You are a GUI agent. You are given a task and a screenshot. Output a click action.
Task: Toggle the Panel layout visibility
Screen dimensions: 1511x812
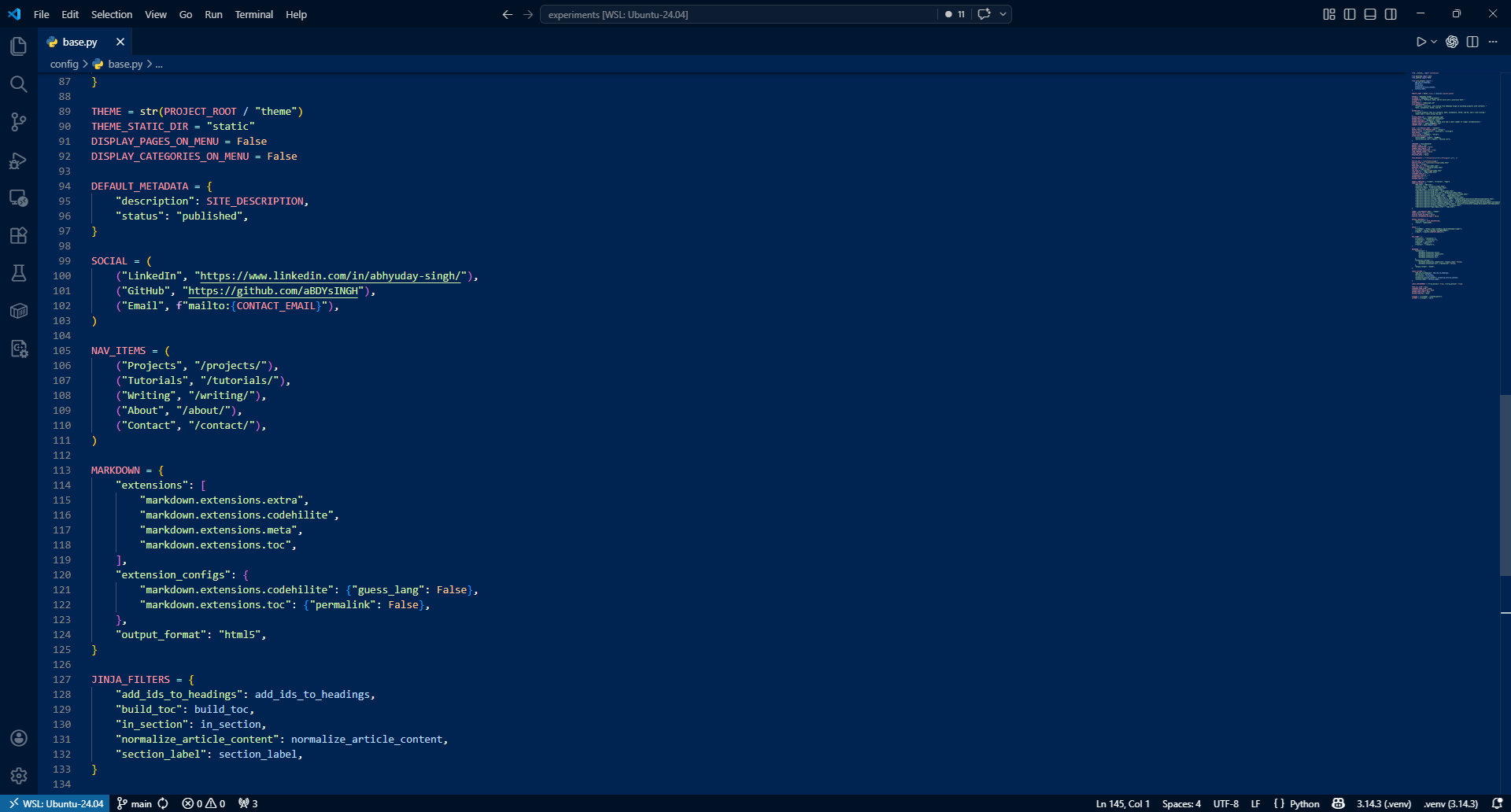point(1370,13)
